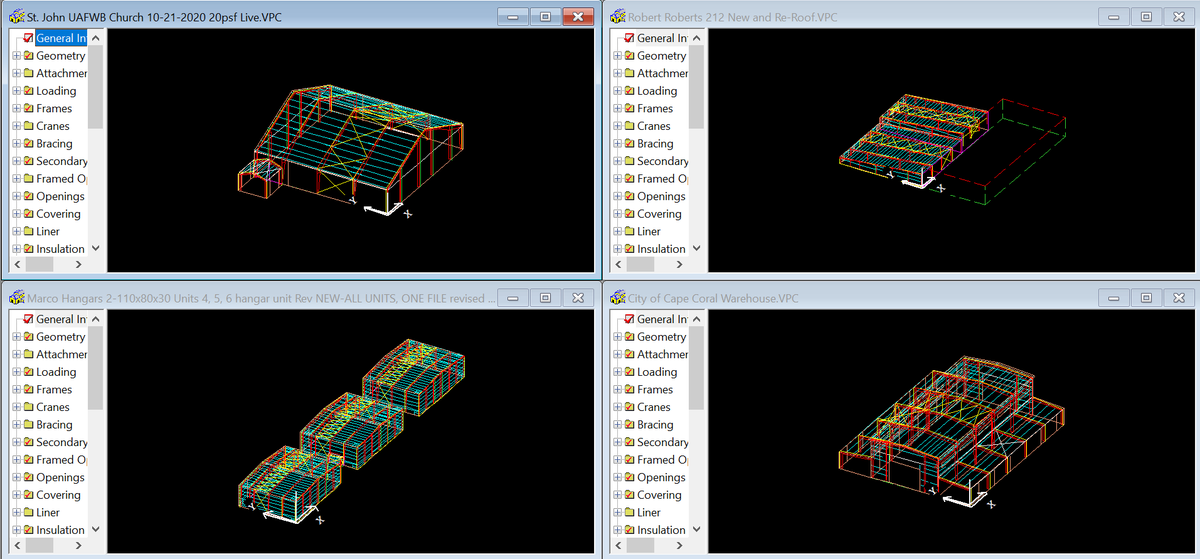Screen dimensions: 1200x559
Task: Click the Cranes folder icon in Marco Hangars window
Action: 29,407
